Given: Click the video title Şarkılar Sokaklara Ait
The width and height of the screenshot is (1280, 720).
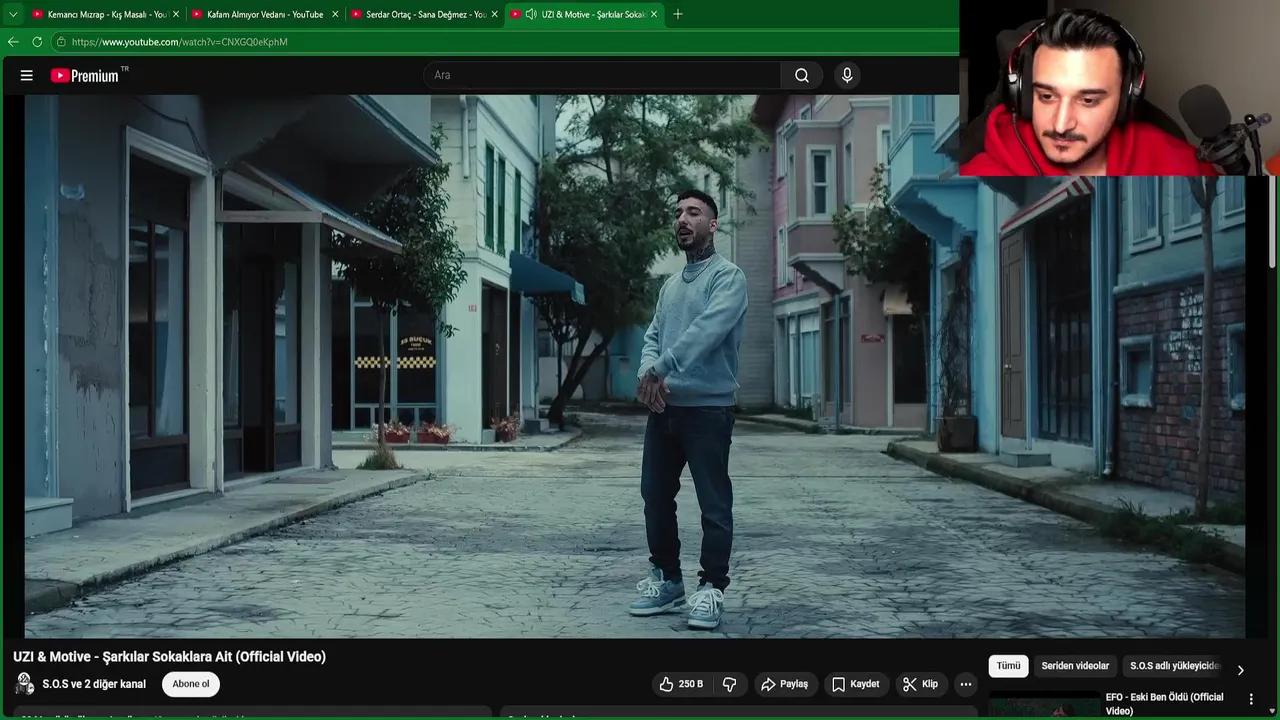Looking at the screenshot, I should 169,657.
